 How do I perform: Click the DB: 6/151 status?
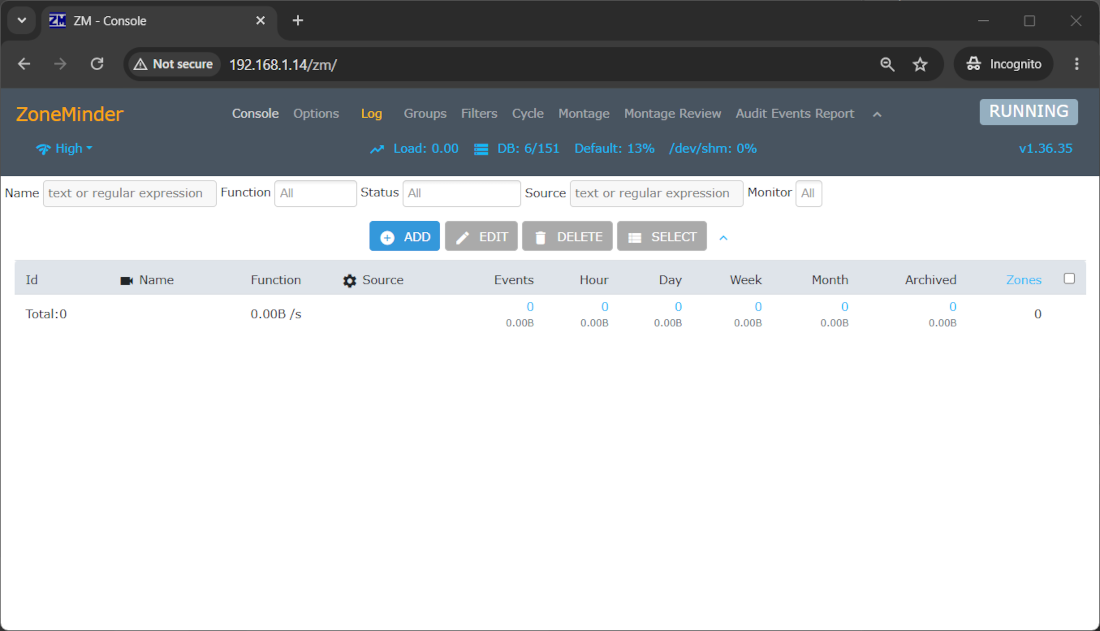tap(528, 149)
